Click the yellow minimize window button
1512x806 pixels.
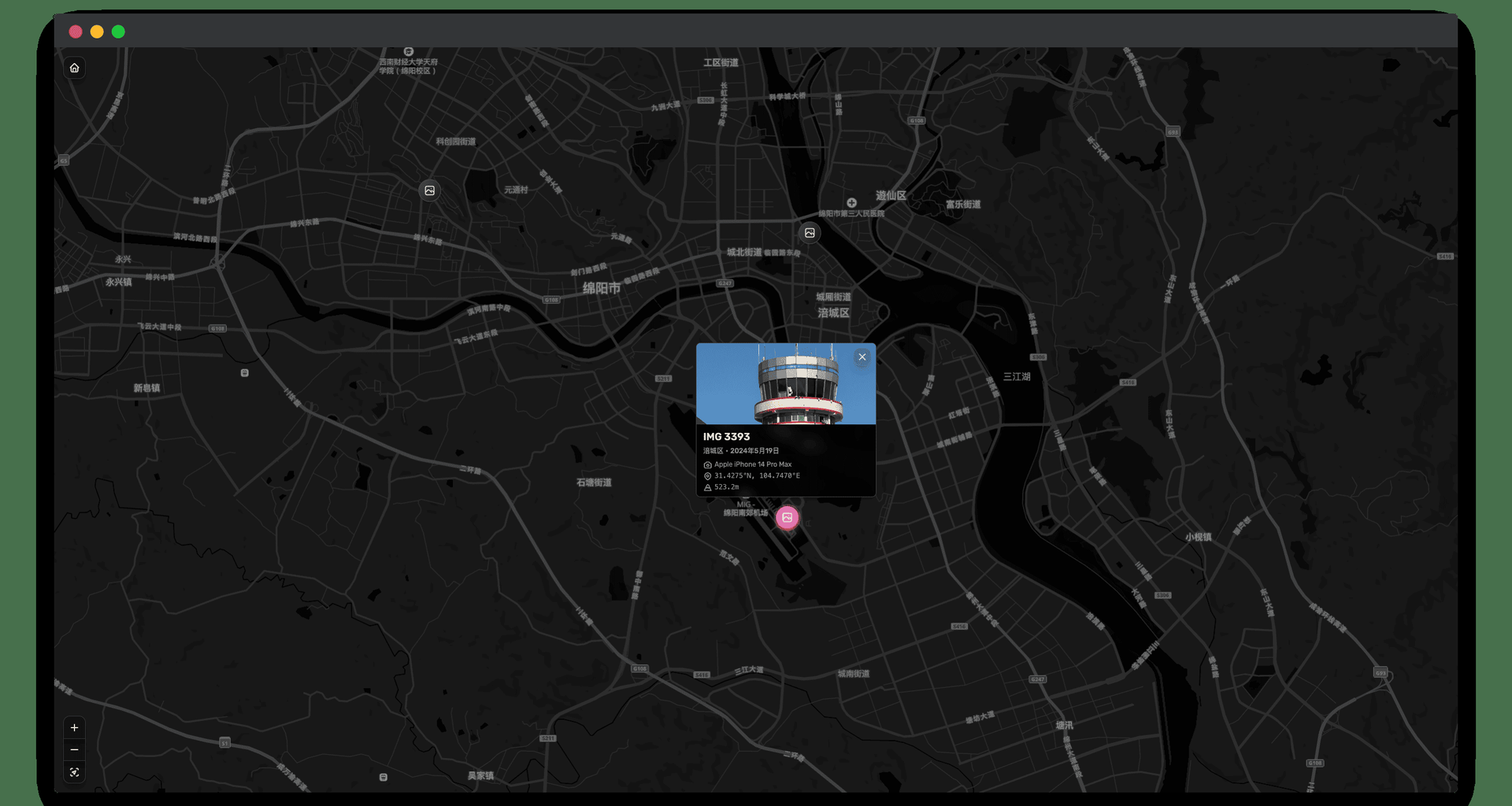(97, 31)
